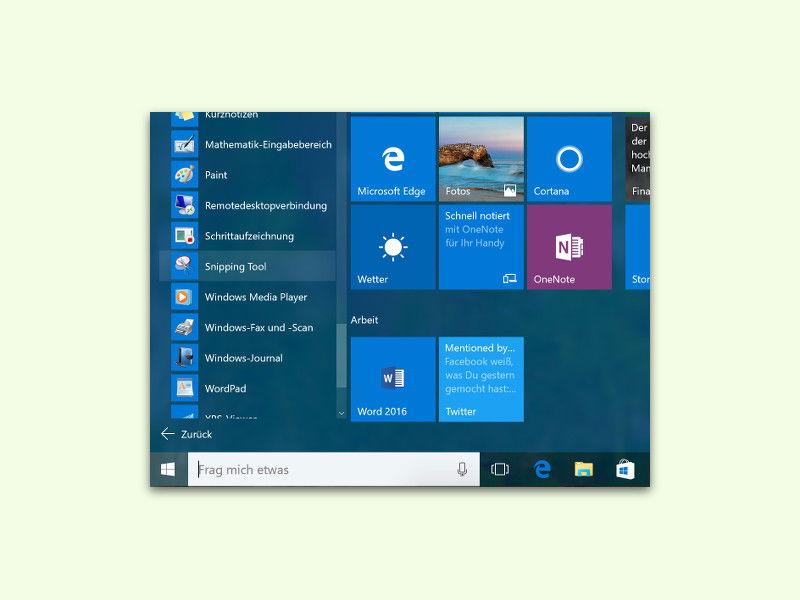The image size is (800, 600).
Task: Open the partially visible news tile
Action: point(638,159)
